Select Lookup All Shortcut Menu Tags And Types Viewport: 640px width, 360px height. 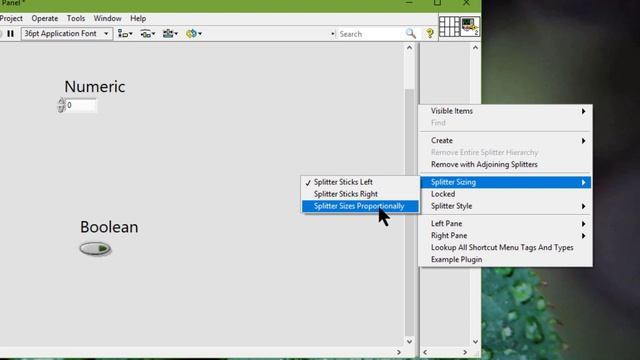(506, 247)
